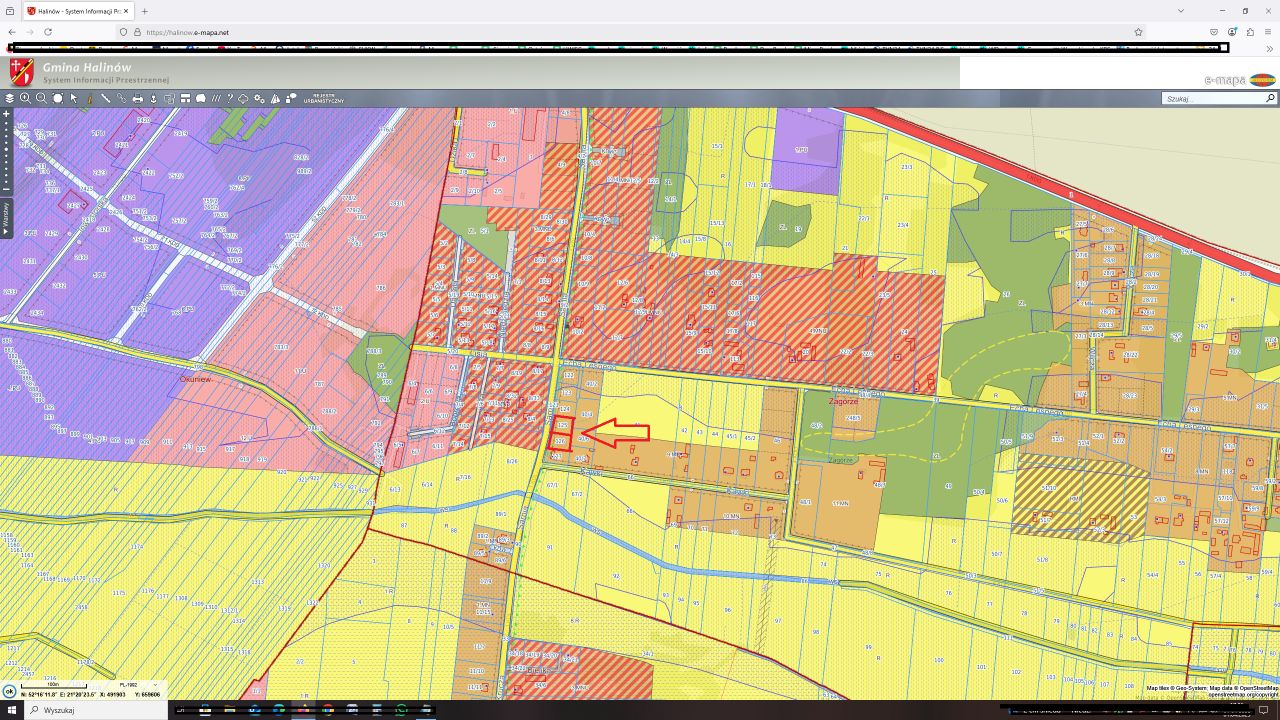
Task: Select the Halinów browser tab
Action: (75, 11)
